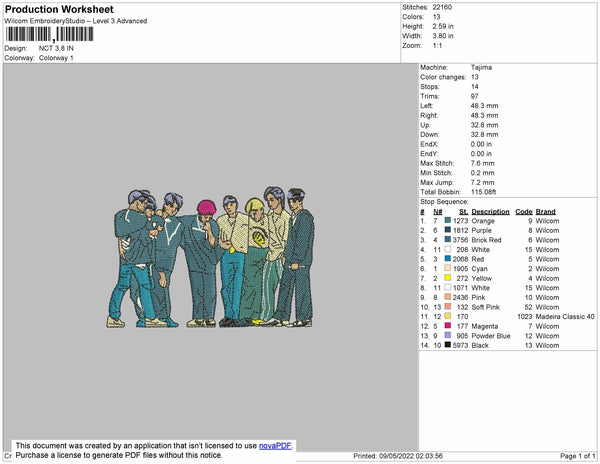Click the 'Production Worksheet' title

[x=59, y=10]
